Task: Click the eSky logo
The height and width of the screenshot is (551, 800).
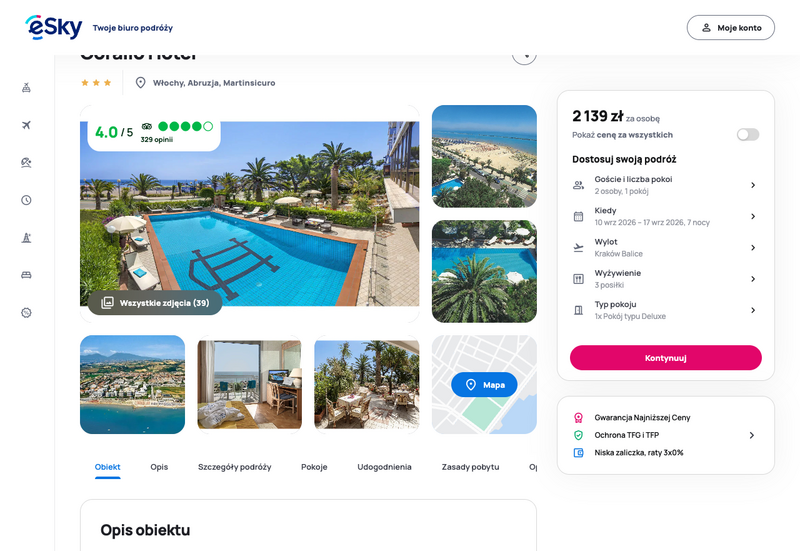Action: tap(54, 27)
